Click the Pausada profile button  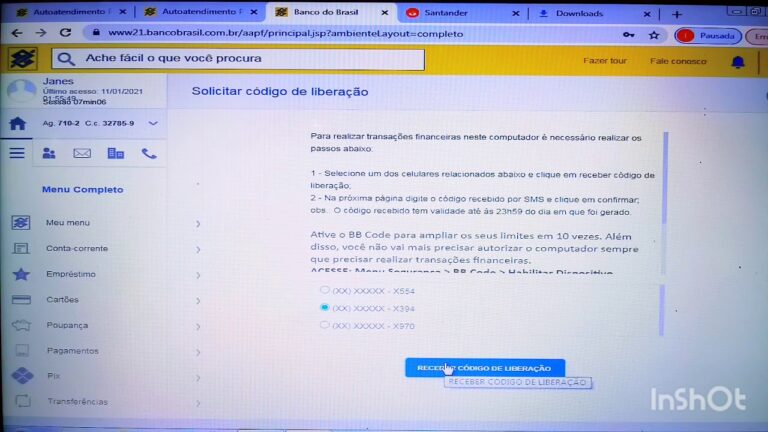click(708, 36)
